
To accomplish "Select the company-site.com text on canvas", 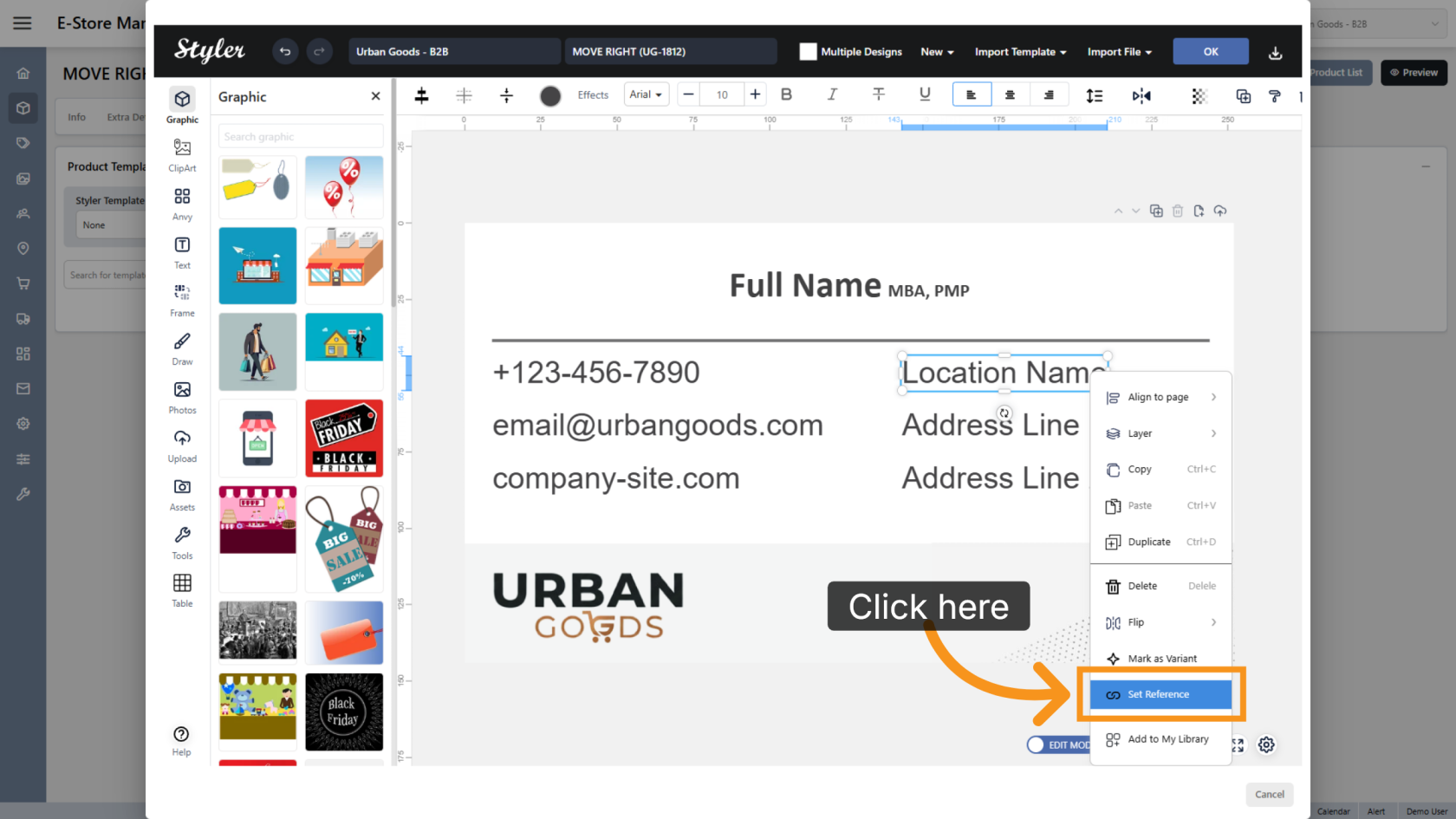I will [x=616, y=478].
